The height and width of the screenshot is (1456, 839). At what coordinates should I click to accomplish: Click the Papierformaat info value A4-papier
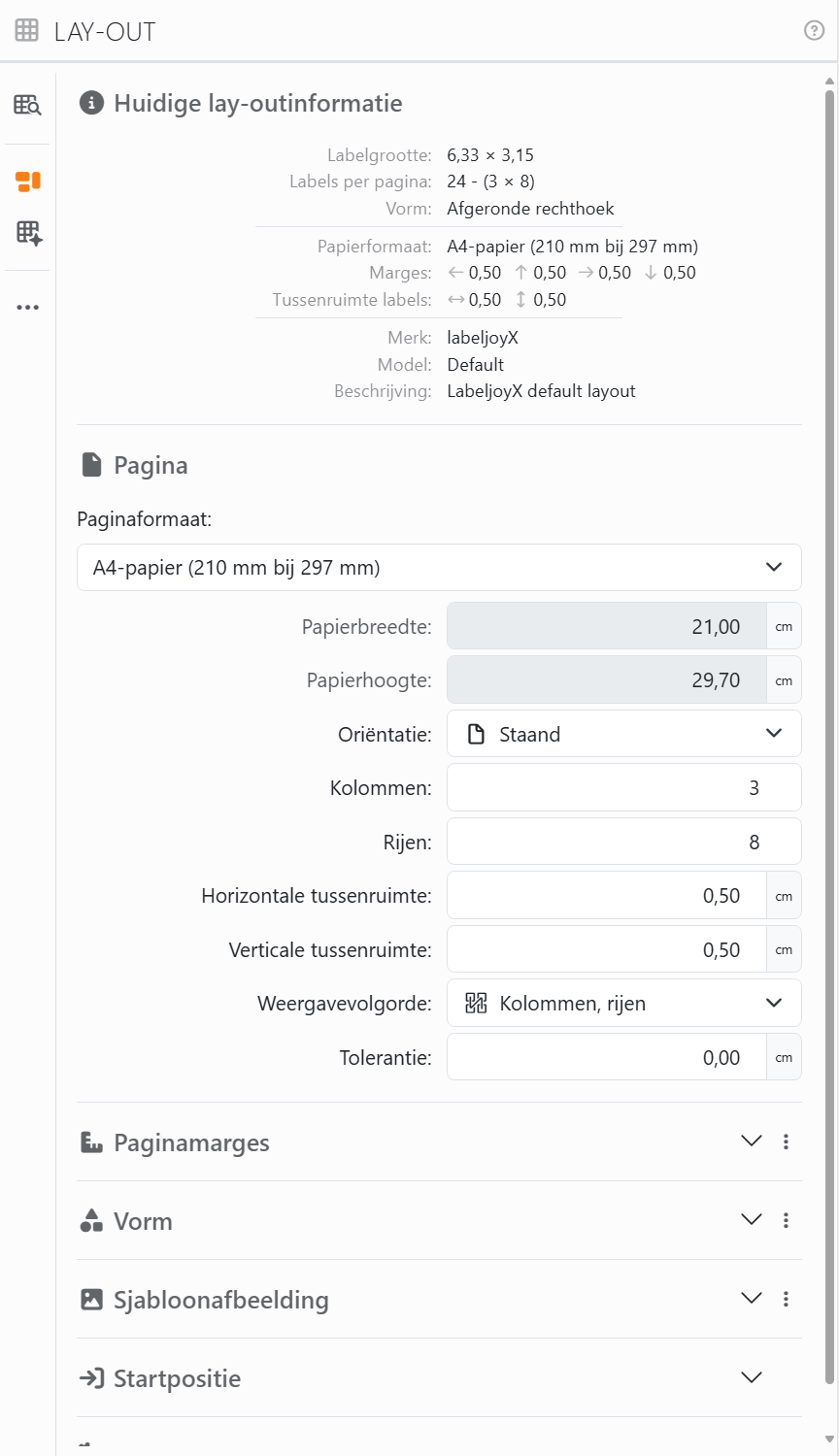[x=573, y=247]
